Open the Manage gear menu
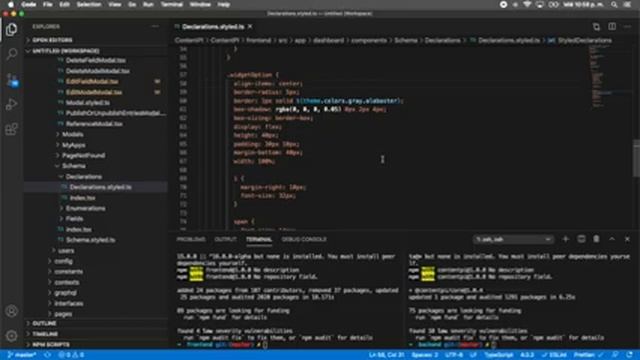The height and width of the screenshot is (360, 640). click(11, 336)
